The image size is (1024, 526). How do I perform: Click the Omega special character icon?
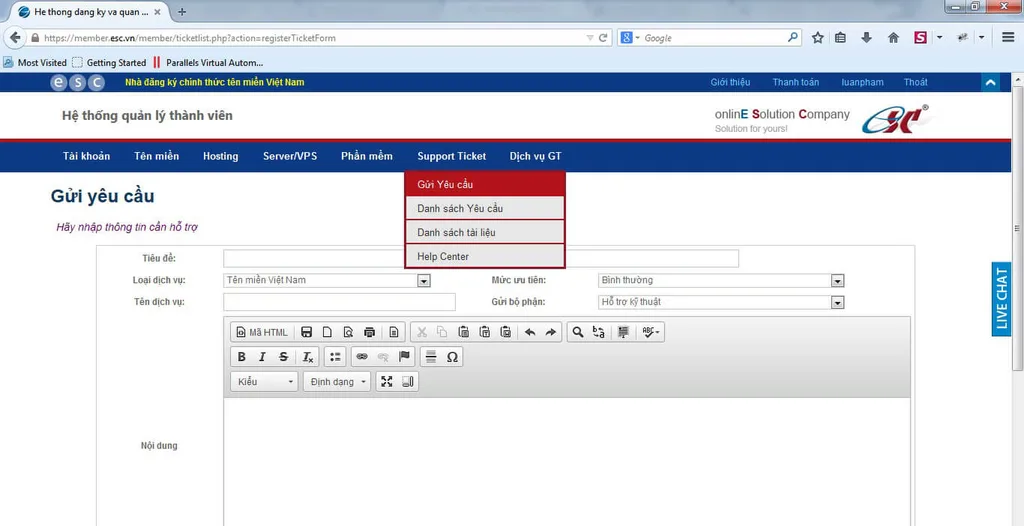coord(451,357)
